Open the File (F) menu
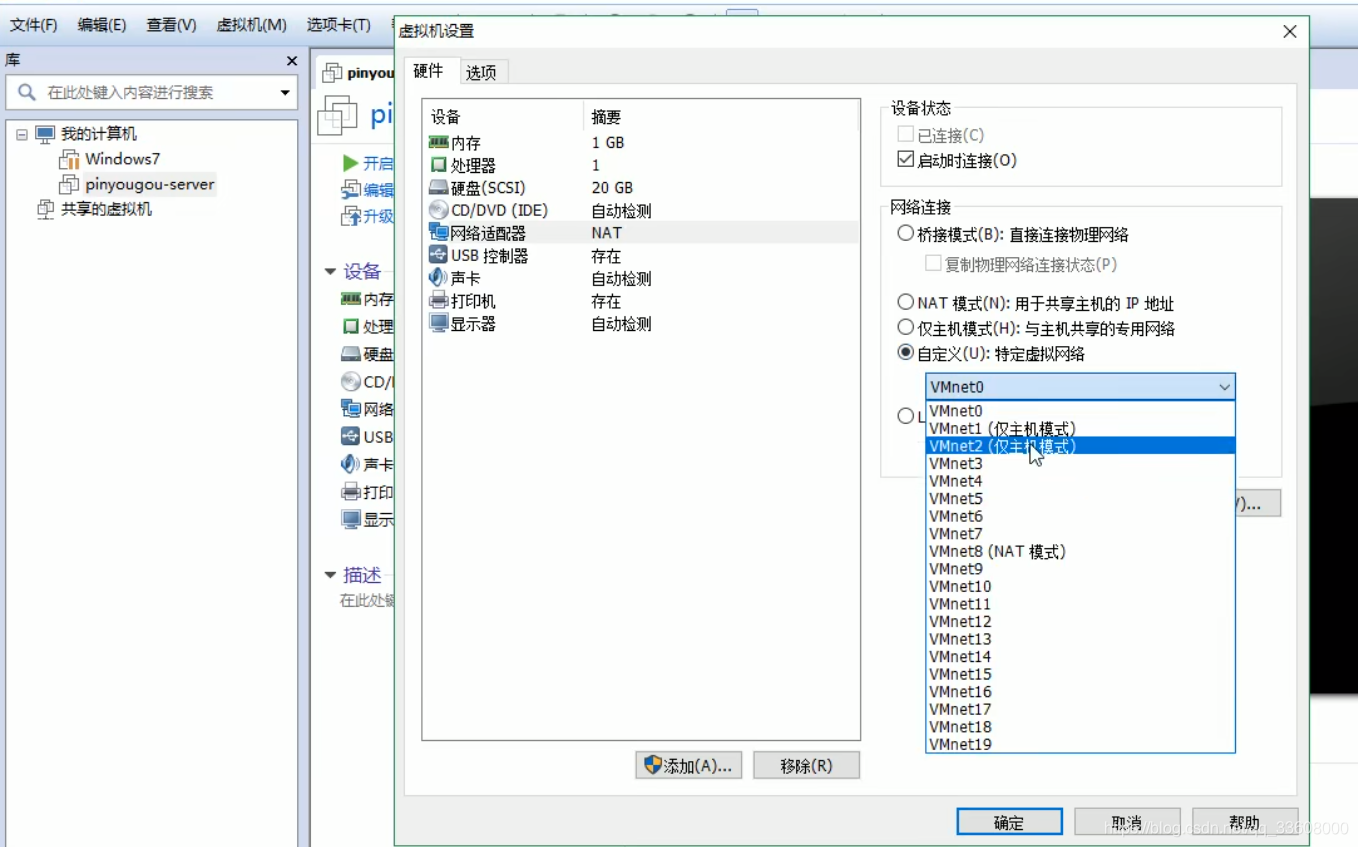The image size is (1358, 847). (33, 24)
